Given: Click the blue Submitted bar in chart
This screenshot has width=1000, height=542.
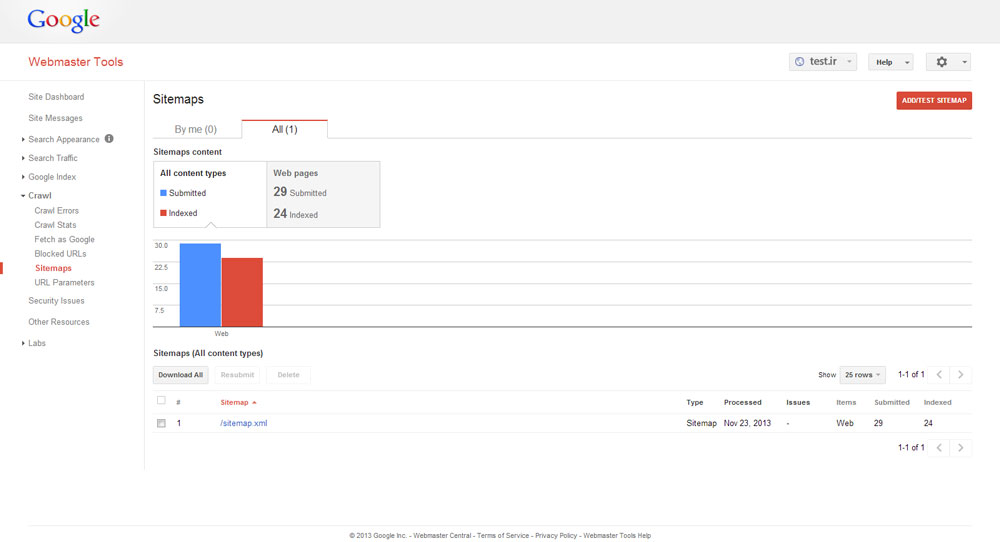Looking at the screenshot, I should point(200,285).
